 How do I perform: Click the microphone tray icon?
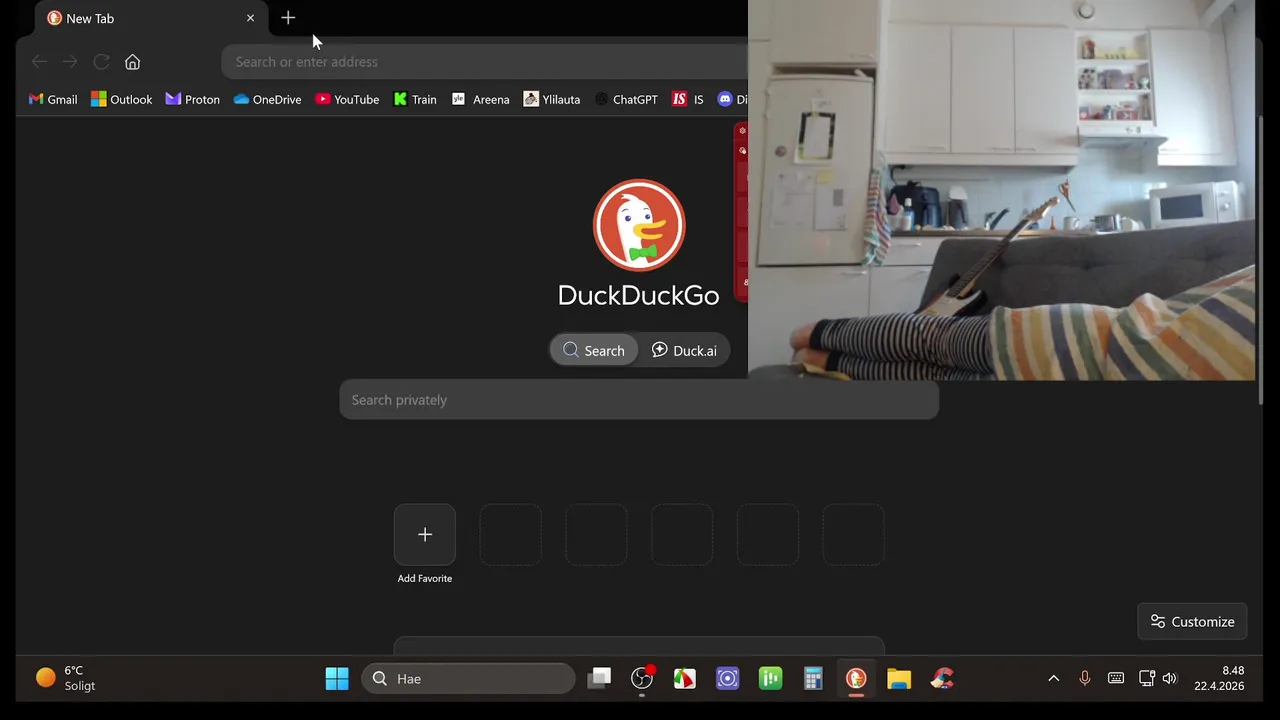pyautogui.click(x=1085, y=678)
